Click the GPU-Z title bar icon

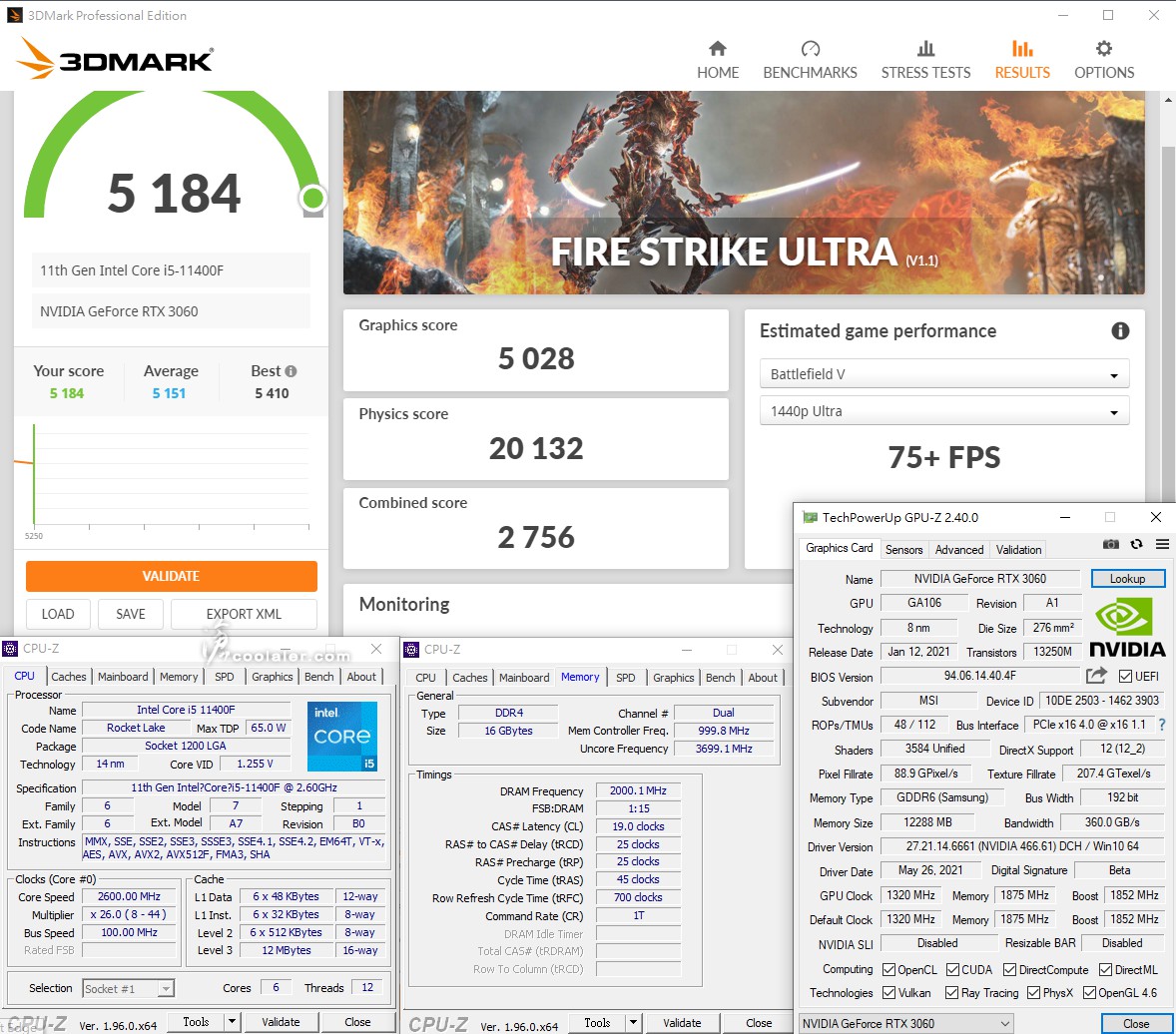[x=810, y=517]
